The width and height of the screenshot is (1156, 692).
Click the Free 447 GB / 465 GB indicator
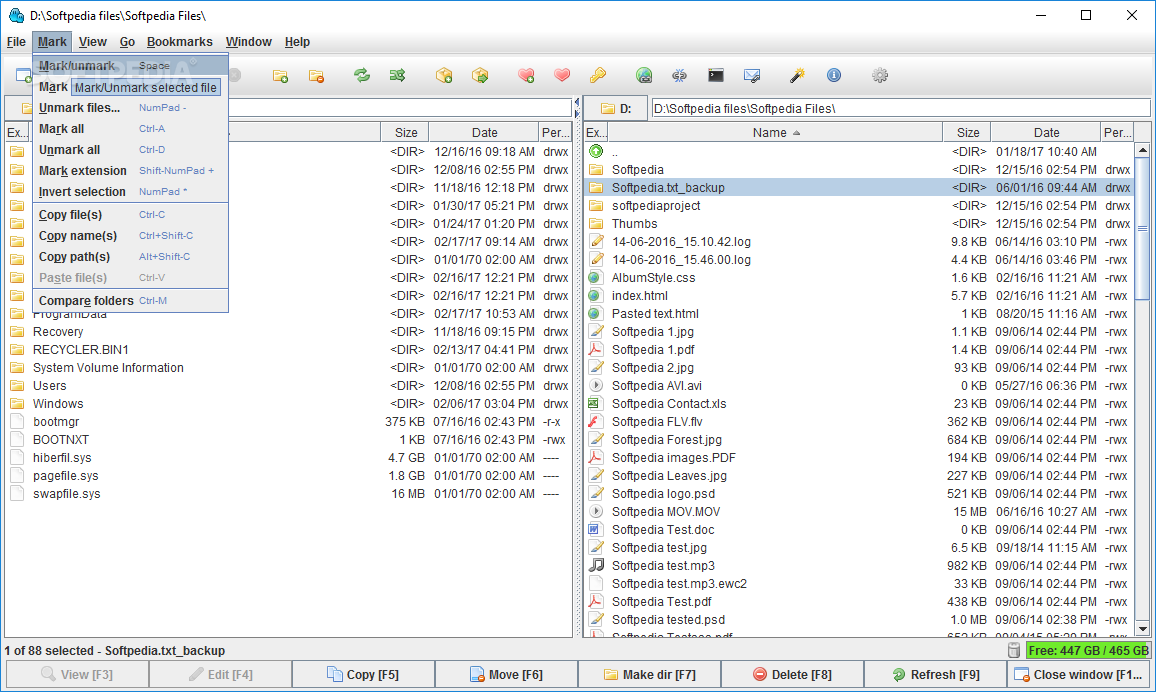pos(1087,651)
